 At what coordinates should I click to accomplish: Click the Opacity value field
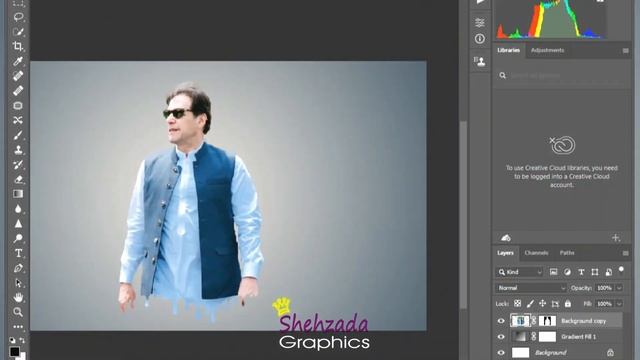click(x=604, y=288)
